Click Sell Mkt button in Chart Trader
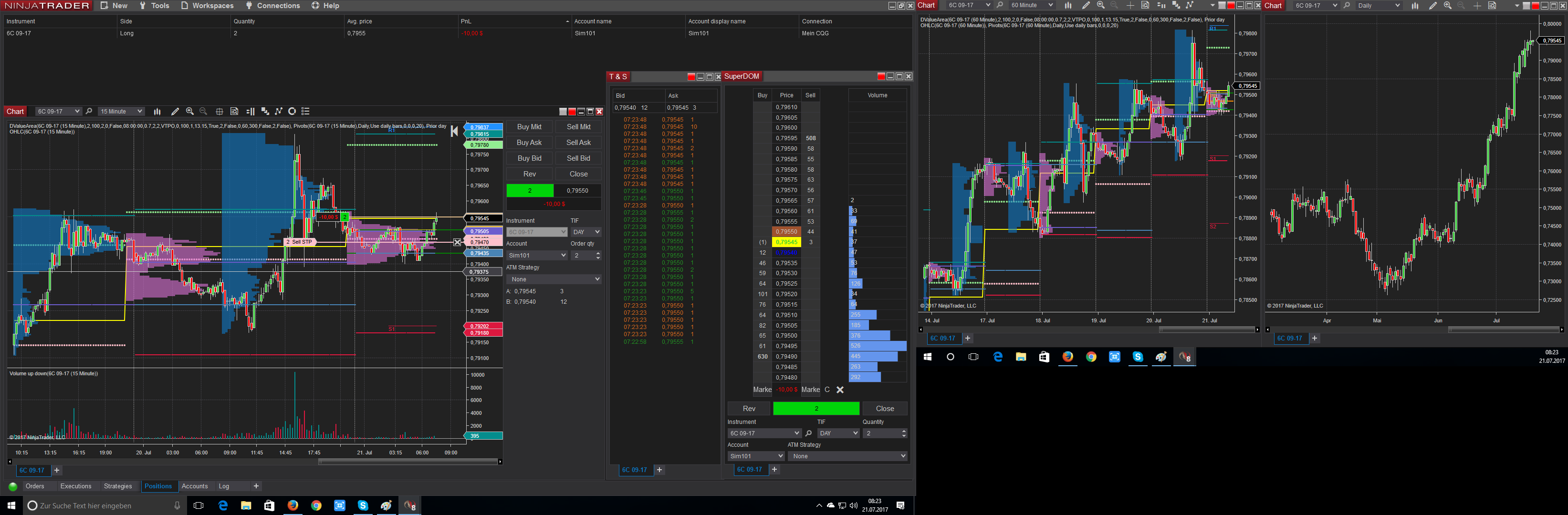This screenshot has height=515, width=1568. point(578,126)
